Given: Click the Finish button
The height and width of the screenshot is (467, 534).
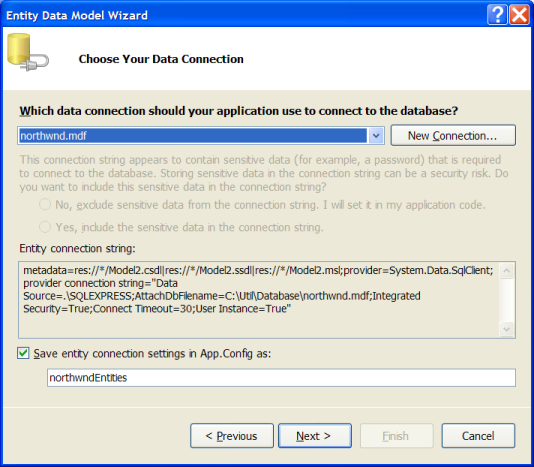Looking at the screenshot, I should coord(397,436).
